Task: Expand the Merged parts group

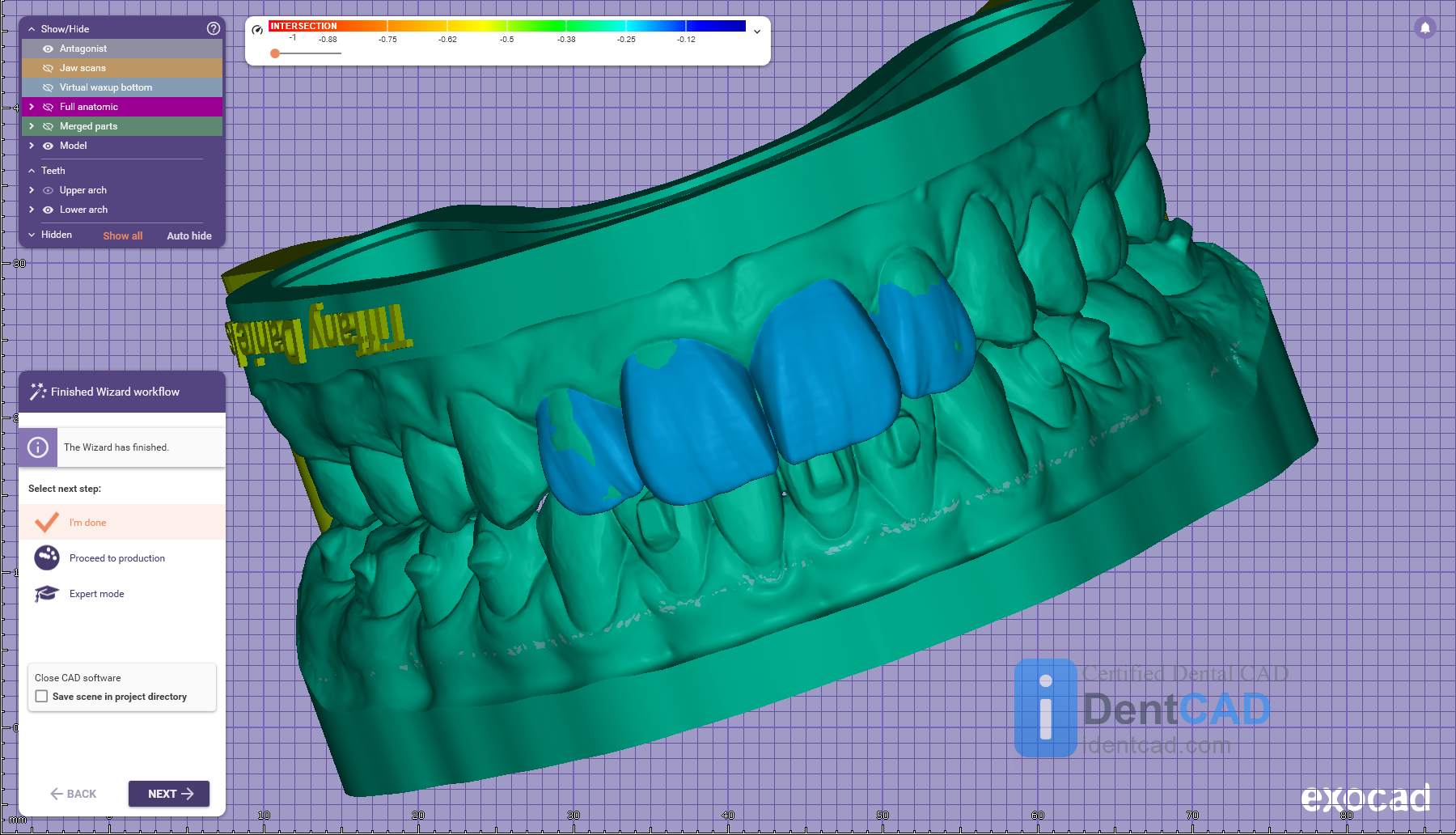Action: coord(32,126)
